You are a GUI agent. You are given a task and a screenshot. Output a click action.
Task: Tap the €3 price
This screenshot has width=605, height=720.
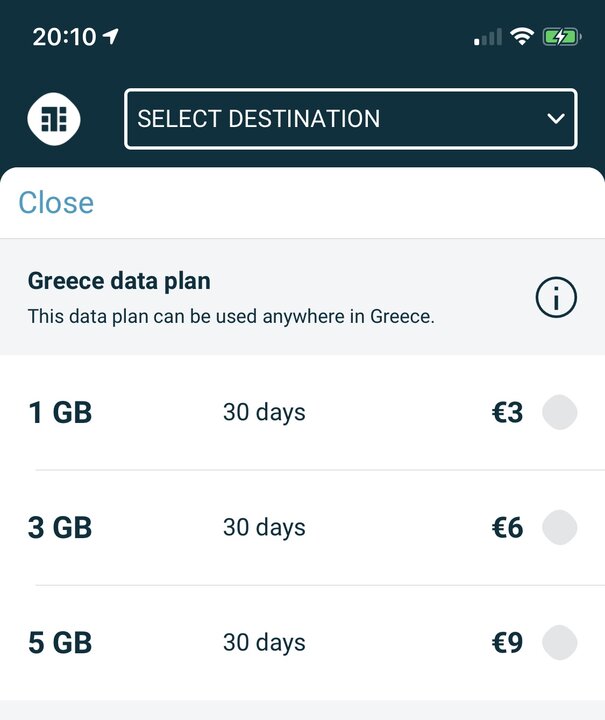pos(507,412)
